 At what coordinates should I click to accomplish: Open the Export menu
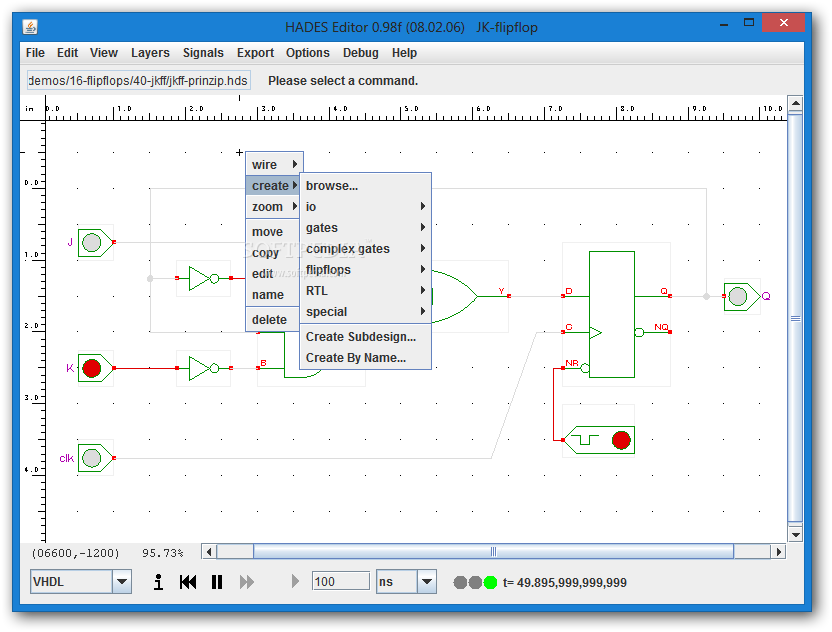click(x=255, y=53)
